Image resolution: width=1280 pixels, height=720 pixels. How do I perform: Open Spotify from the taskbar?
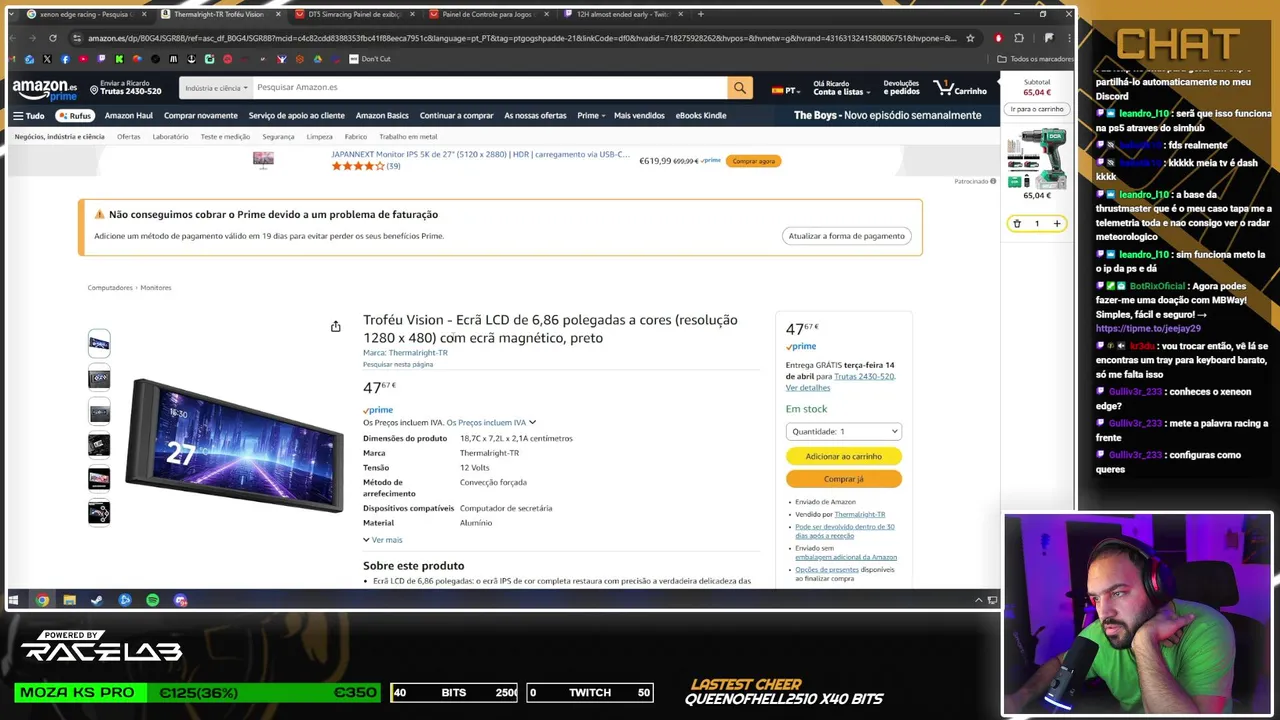pyautogui.click(x=152, y=600)
